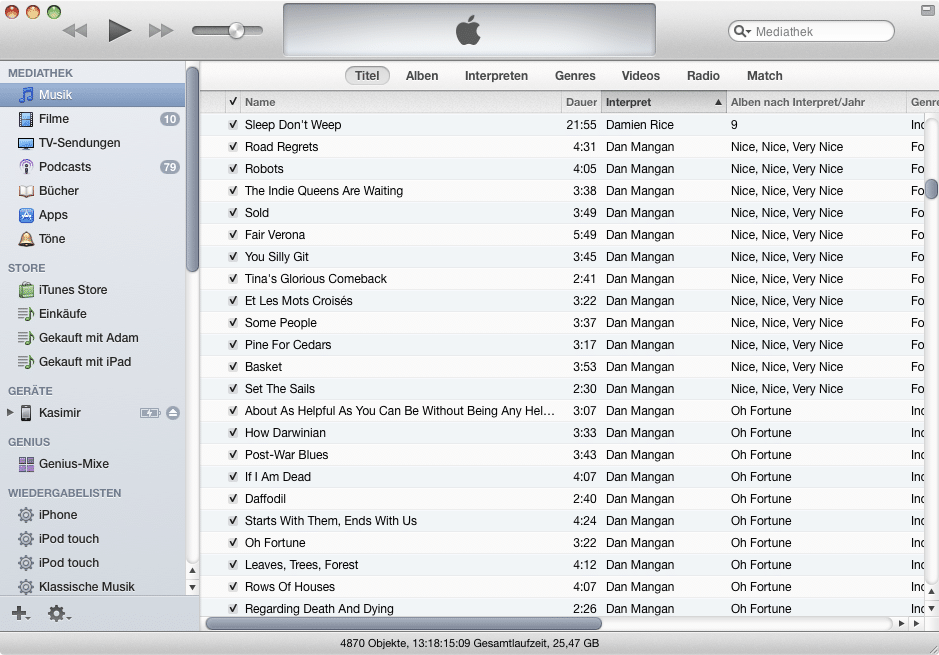Sort by the Name column header
939x655 pixels.
click(401, 102)
